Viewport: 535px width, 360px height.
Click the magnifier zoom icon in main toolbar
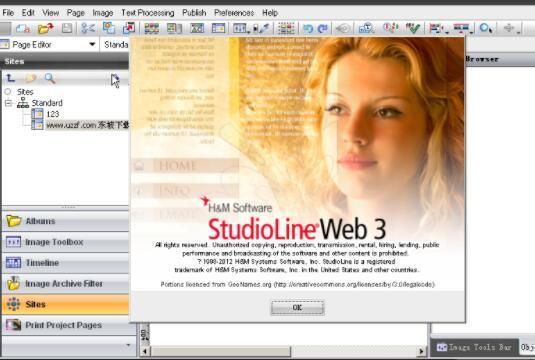485,28
